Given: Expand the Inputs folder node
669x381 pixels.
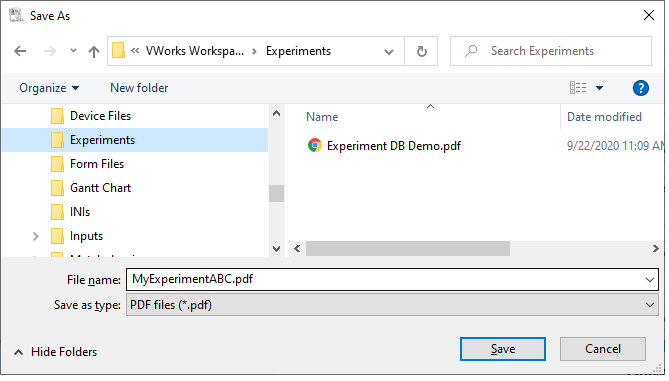Looking at the screenshot, I should 36,236.
